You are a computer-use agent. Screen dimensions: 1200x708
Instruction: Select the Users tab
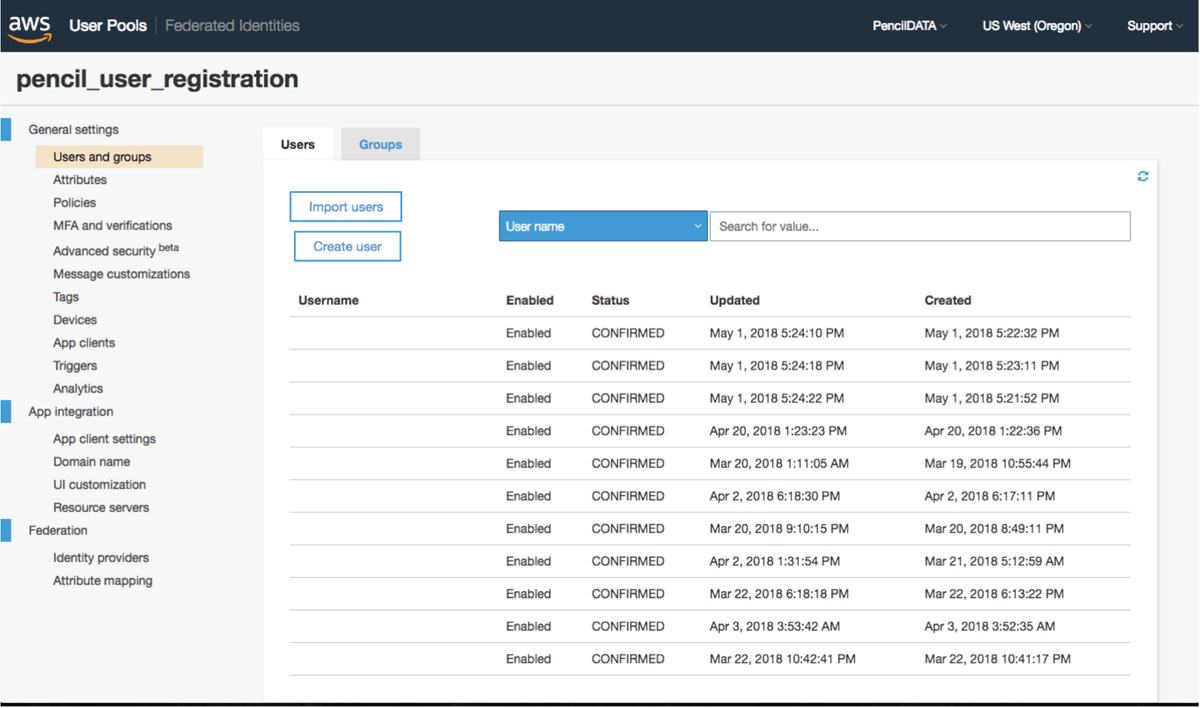[x=298, y=144]
